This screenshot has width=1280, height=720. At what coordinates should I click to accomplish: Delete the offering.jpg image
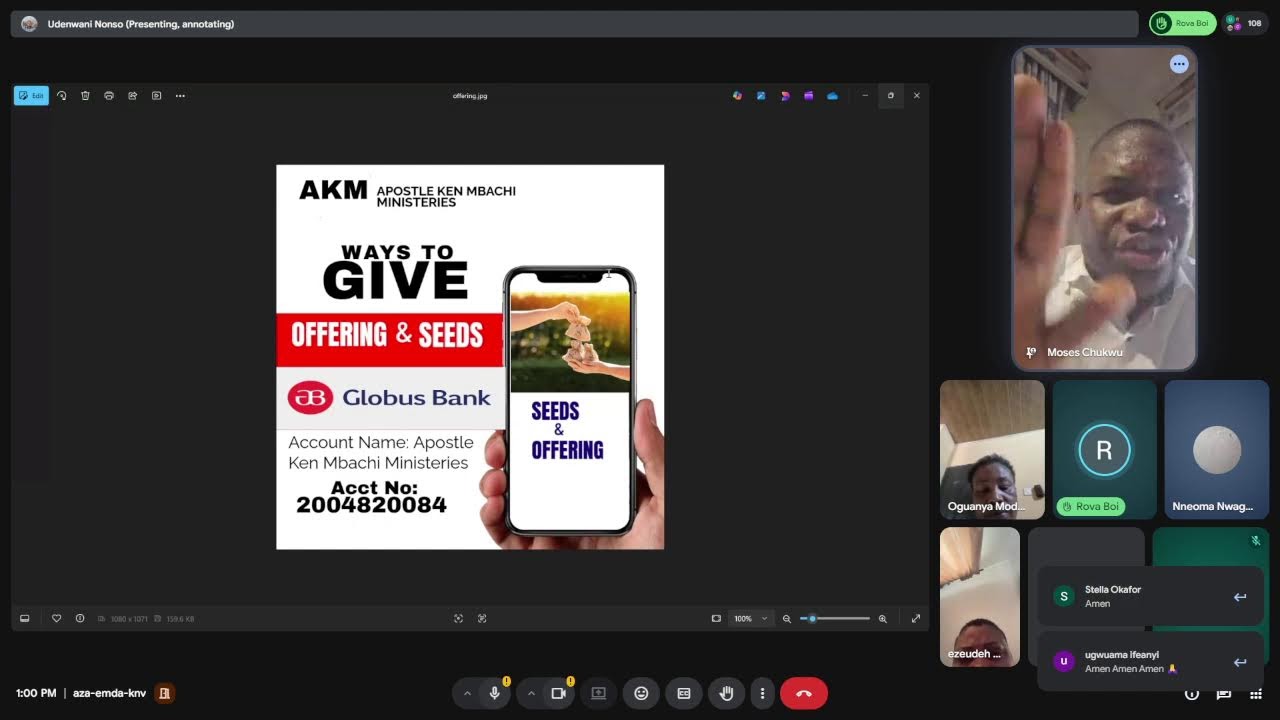85,96
